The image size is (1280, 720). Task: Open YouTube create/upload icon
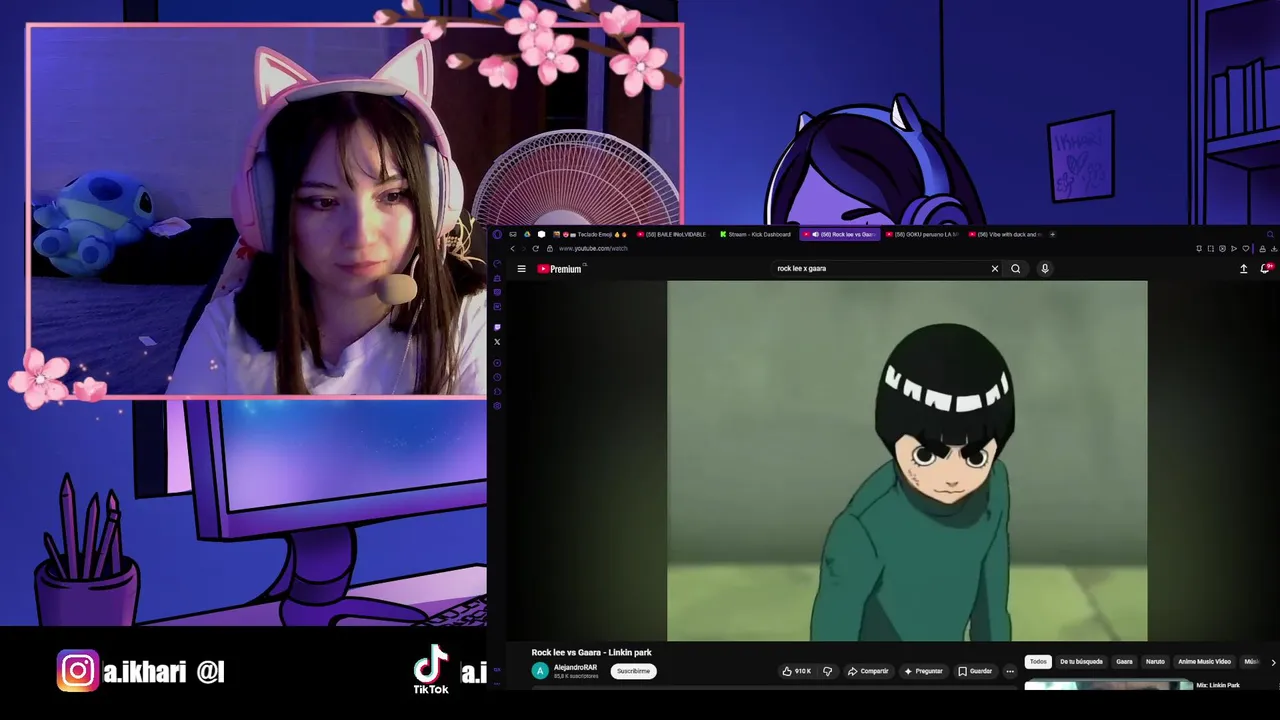pyautogui.click(x=1243, y=269)
